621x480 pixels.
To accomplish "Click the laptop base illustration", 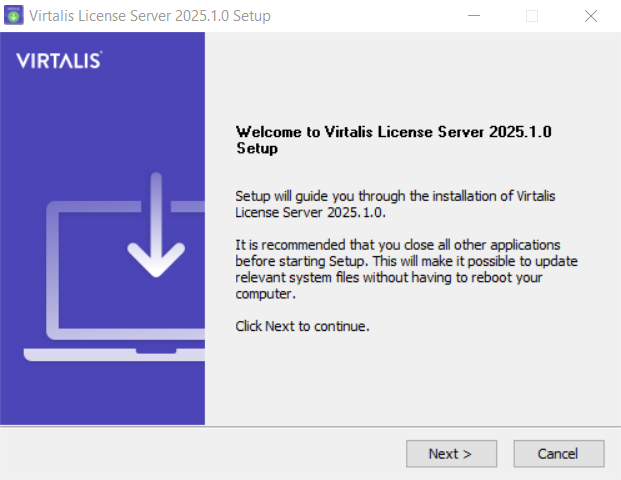I will tap(114, 354).
